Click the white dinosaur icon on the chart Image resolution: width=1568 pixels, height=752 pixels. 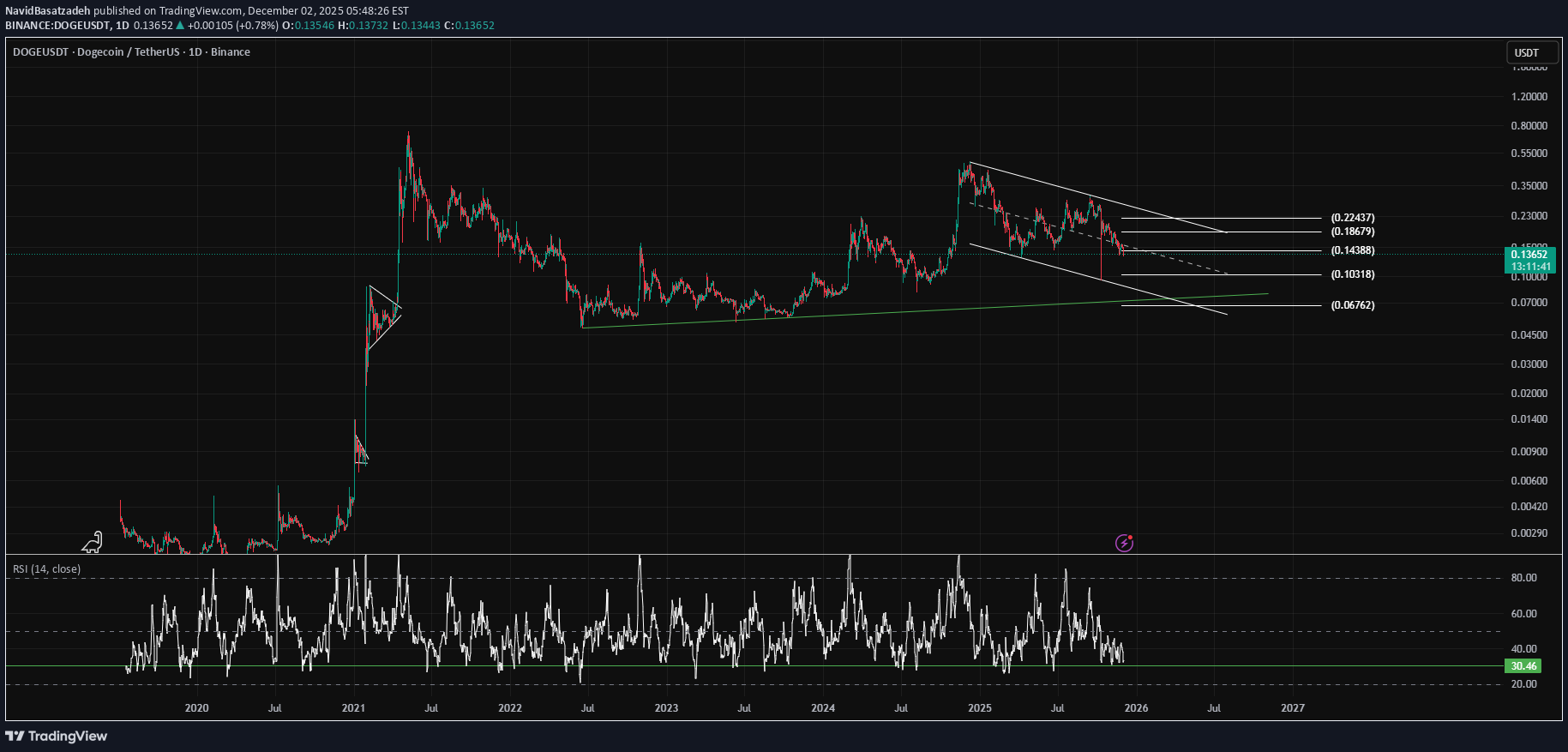click(92, 542)
